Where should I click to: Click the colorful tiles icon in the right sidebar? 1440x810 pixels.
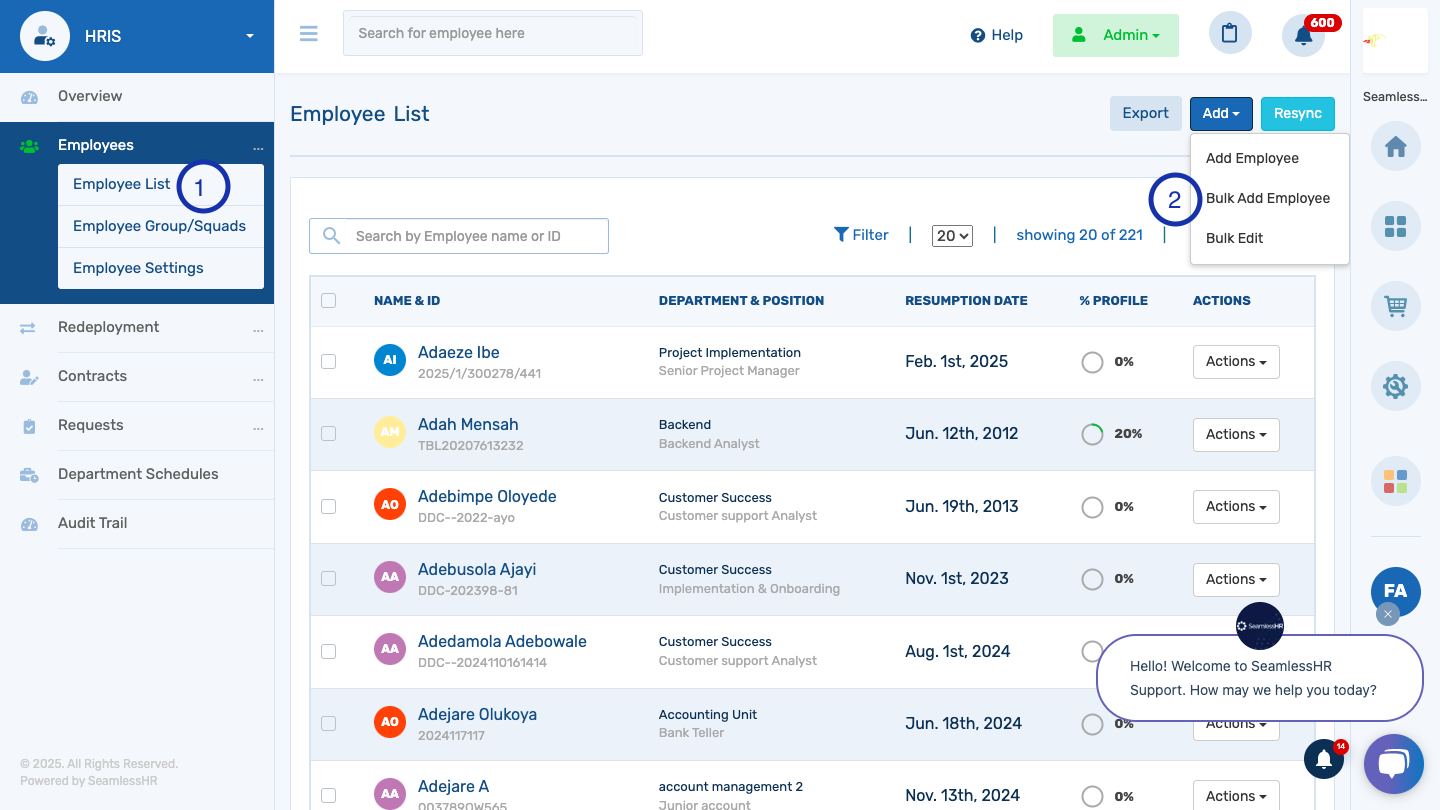point(1394,481)
